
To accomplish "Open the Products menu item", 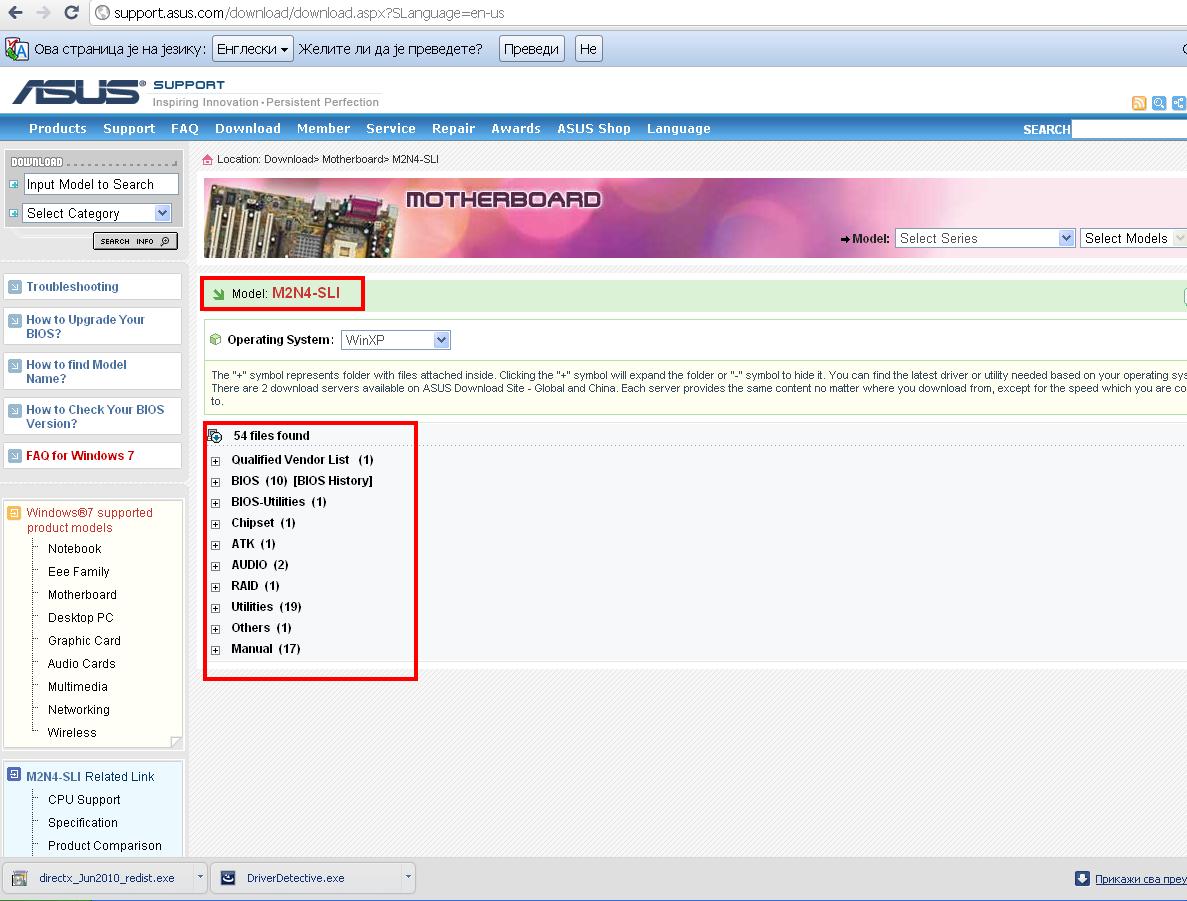I will tap(57, 129).
